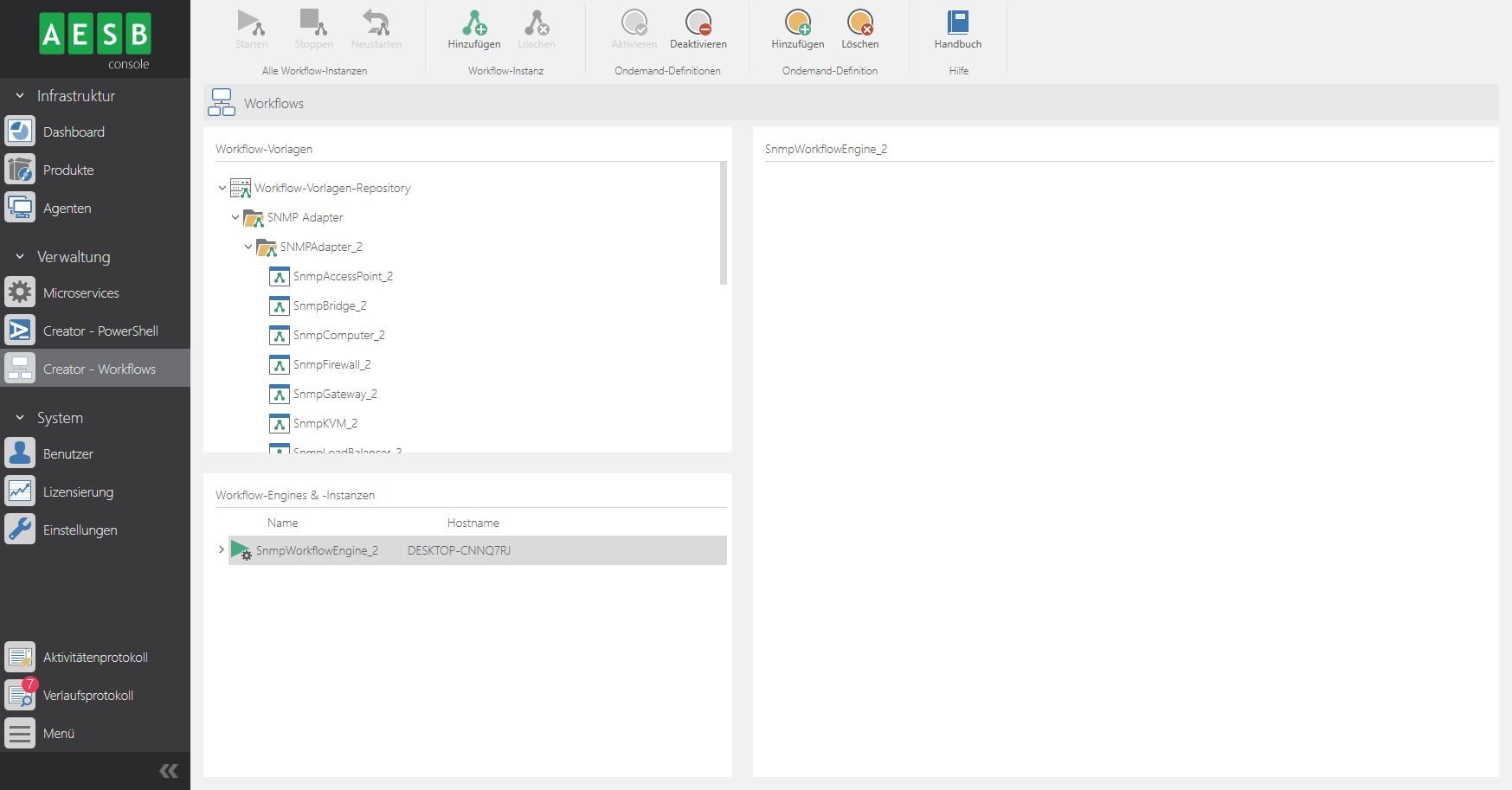Collapse the sidebar with the double-arrow control
This screenshot has width=1512, height=790.
point(168,770)
